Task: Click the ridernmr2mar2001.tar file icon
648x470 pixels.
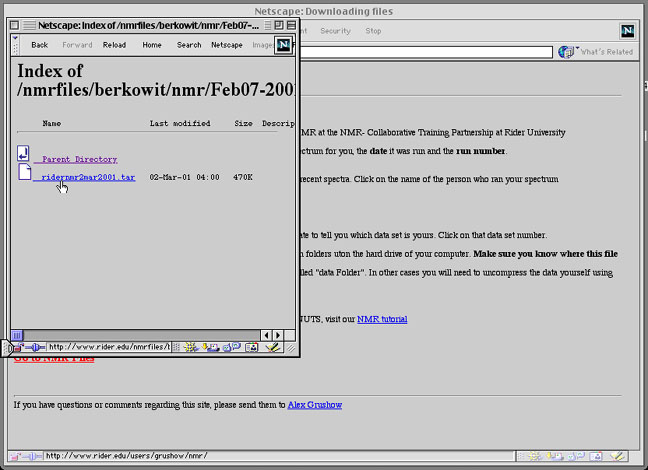Action: click(23, 174)
